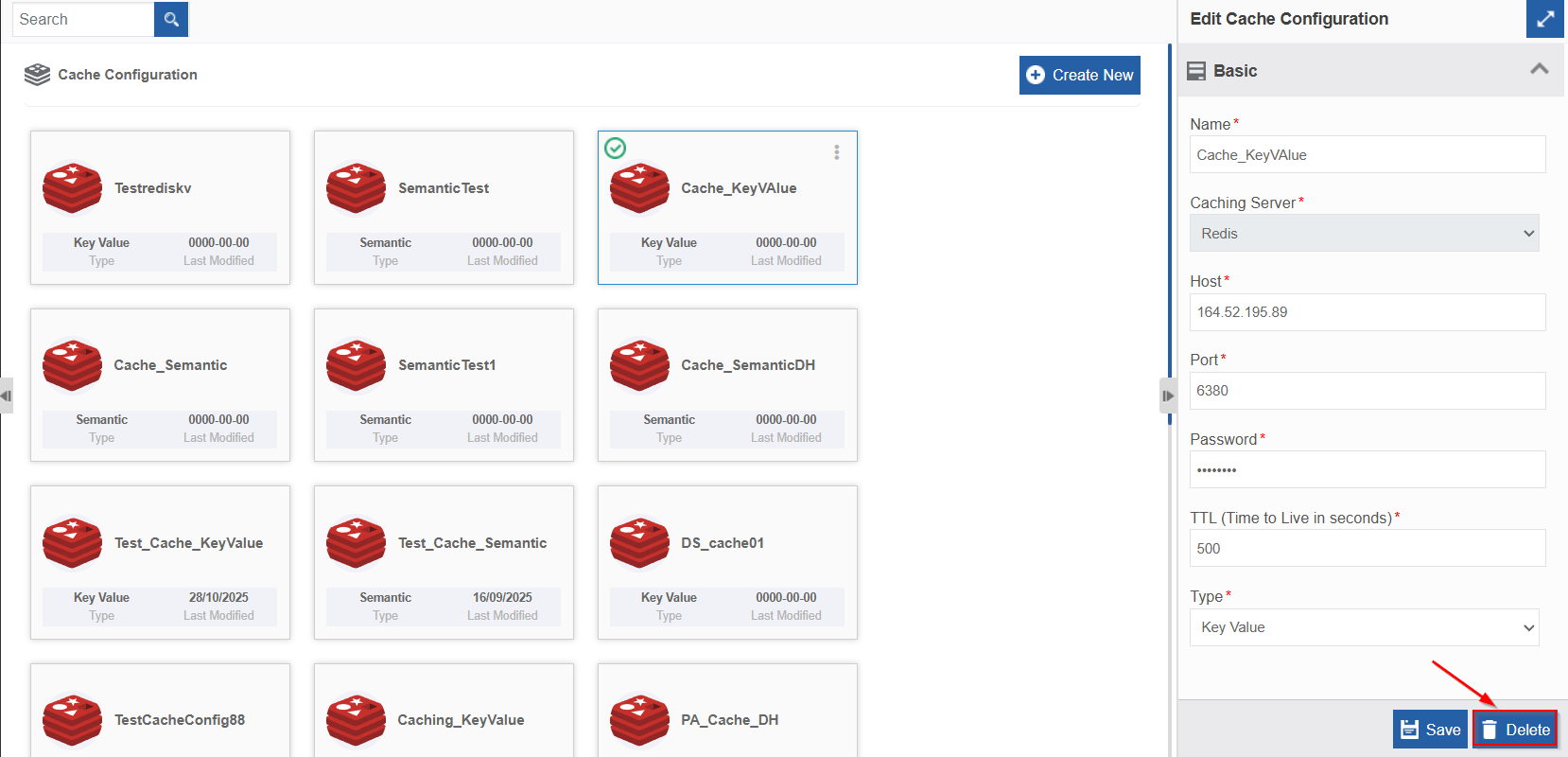The image size is (1568, 757).
Task: Click the Host input field
Action: [x=1368, y=312]
